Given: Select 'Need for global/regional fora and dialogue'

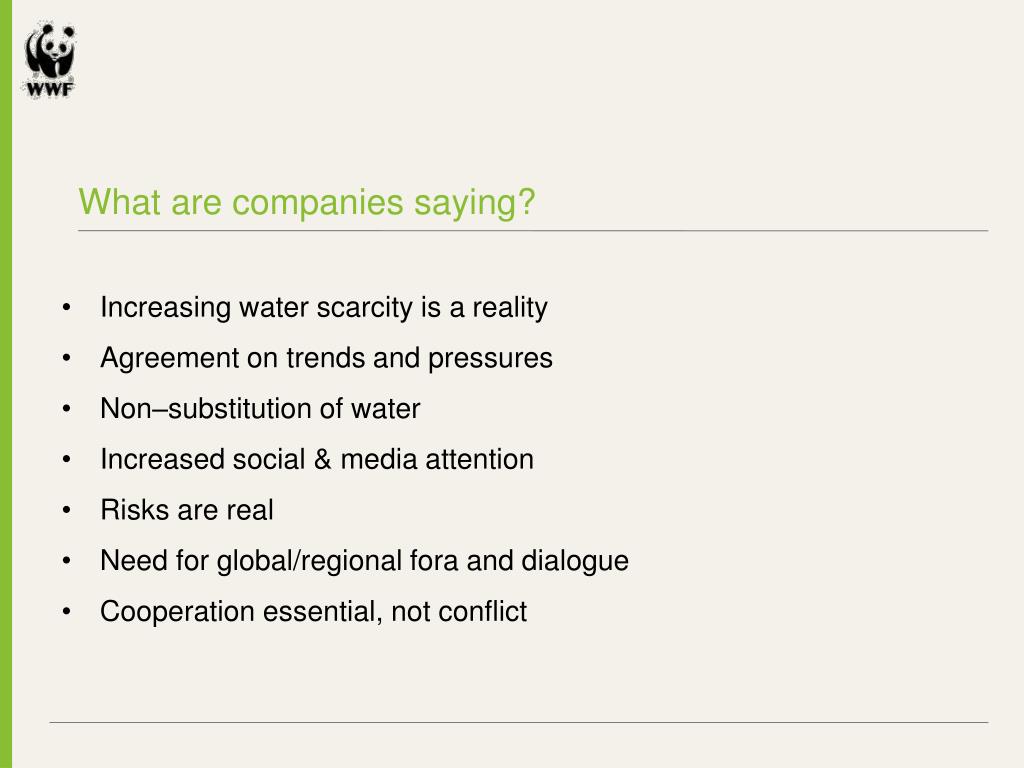Looking at the screenshot, I should pos(364,561).
